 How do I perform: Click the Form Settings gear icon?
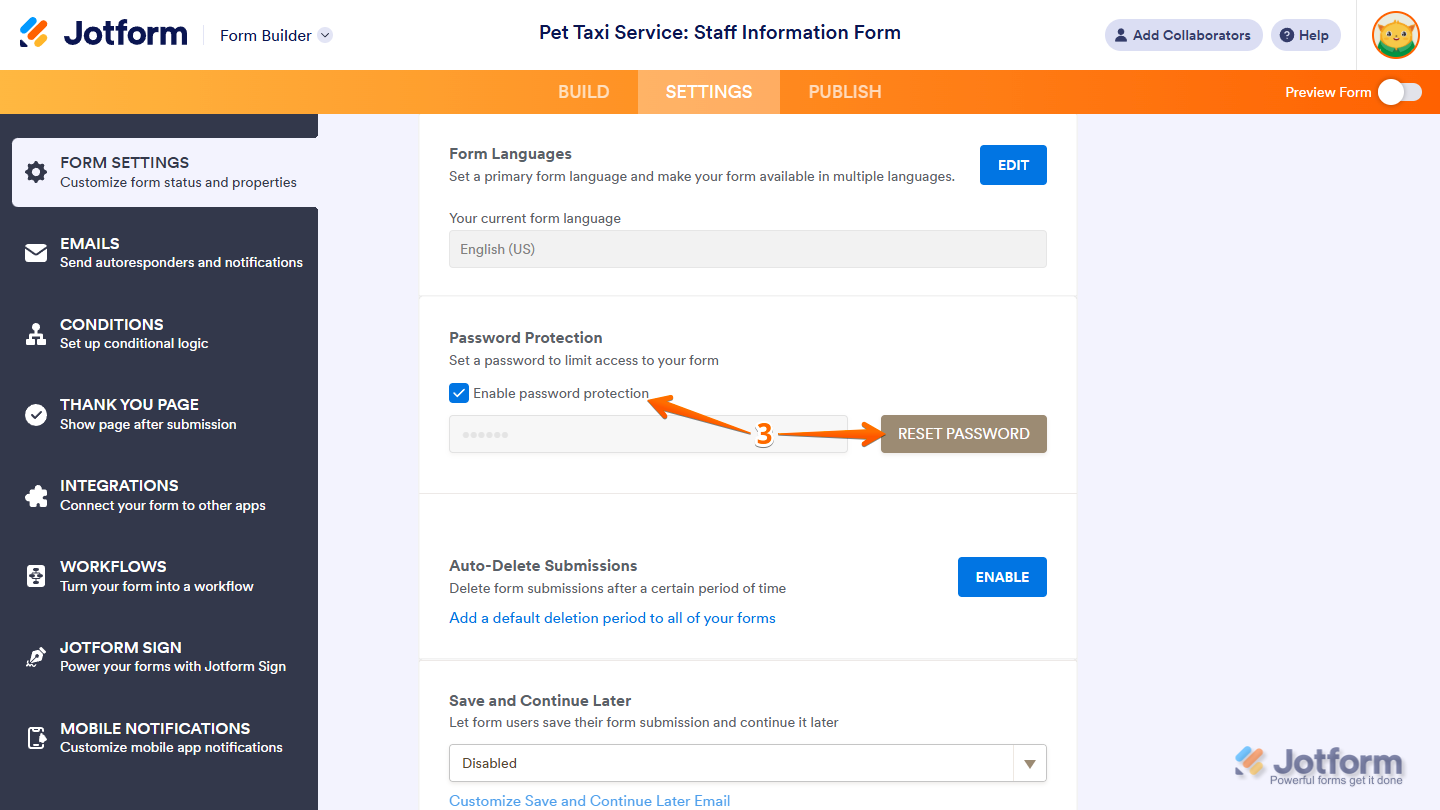[36, 172]
